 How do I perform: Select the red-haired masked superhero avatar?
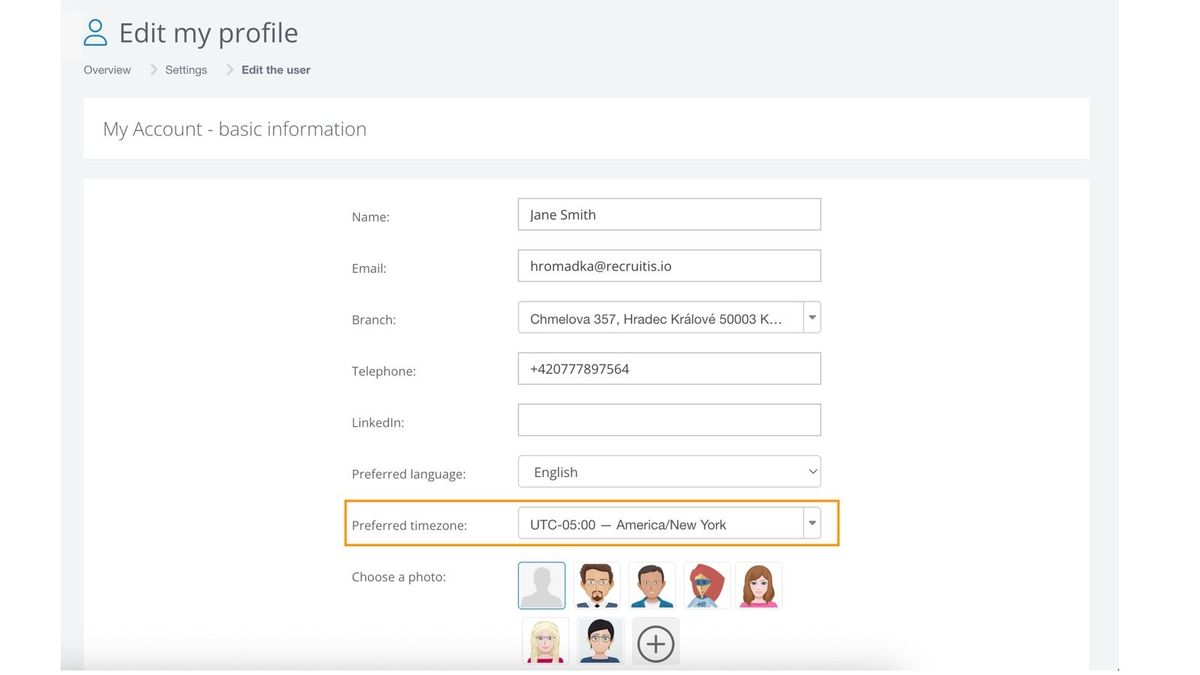coord(707,585)
